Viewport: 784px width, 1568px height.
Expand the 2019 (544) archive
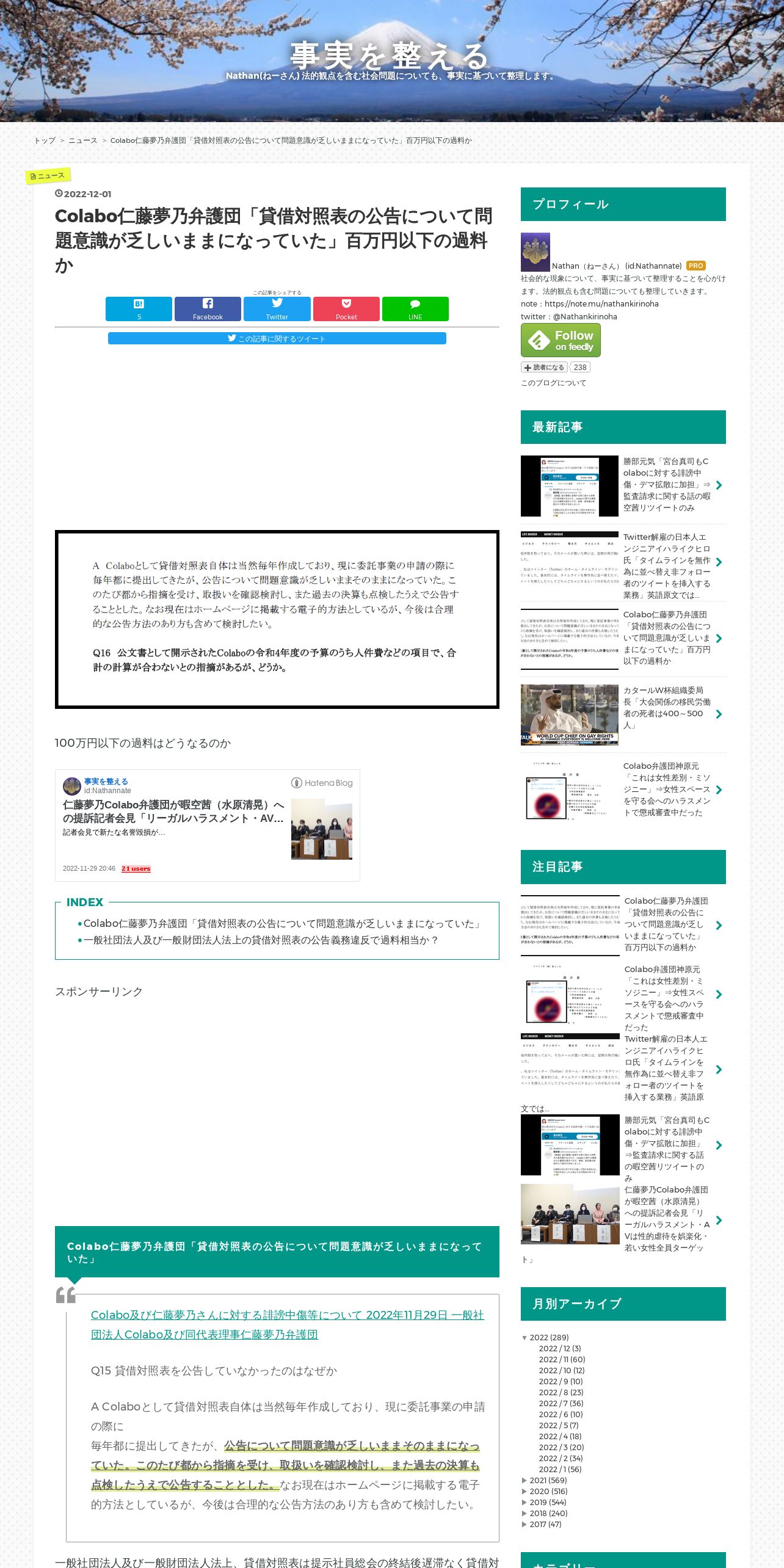(524, 1503)
